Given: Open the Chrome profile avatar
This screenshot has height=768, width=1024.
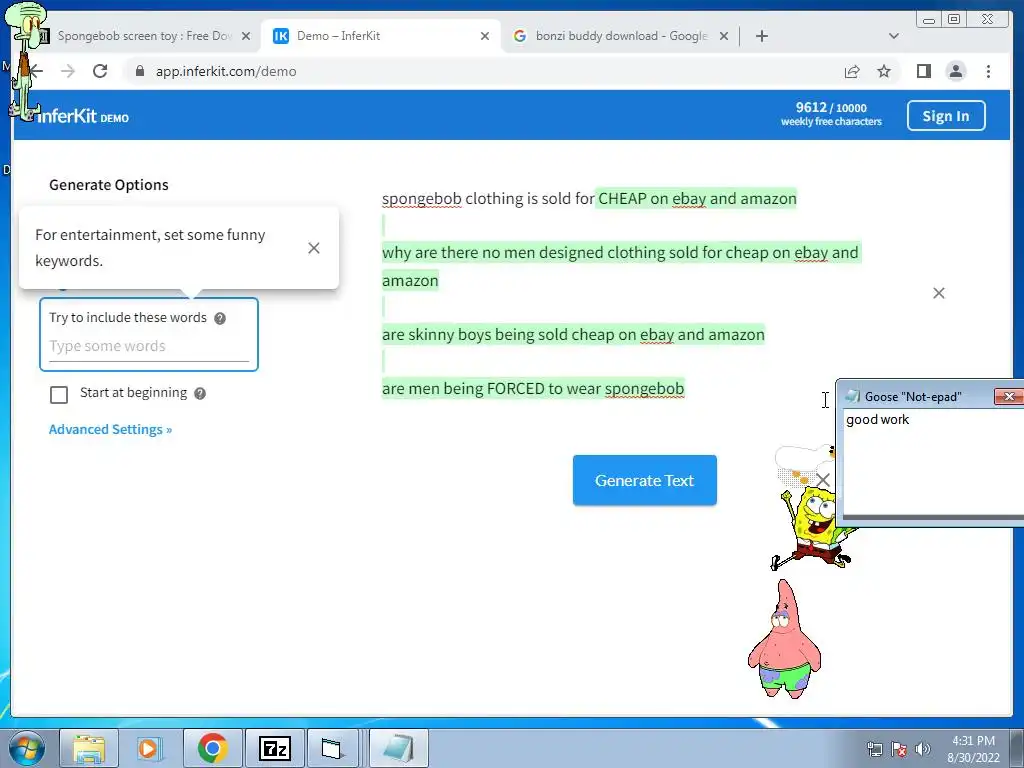Looking at the screenshot, I should 955,71.
